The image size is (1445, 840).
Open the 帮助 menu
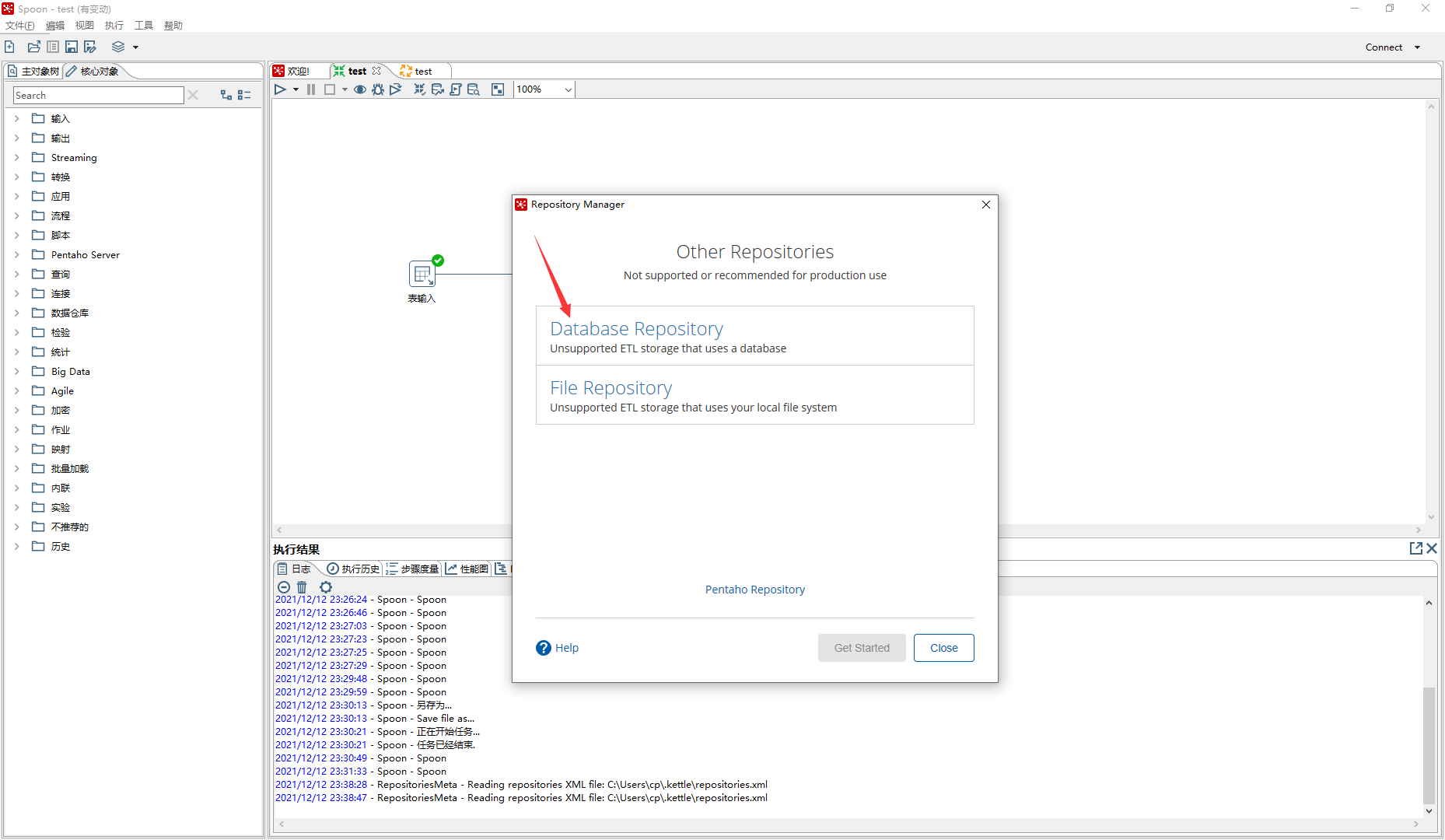173,26
